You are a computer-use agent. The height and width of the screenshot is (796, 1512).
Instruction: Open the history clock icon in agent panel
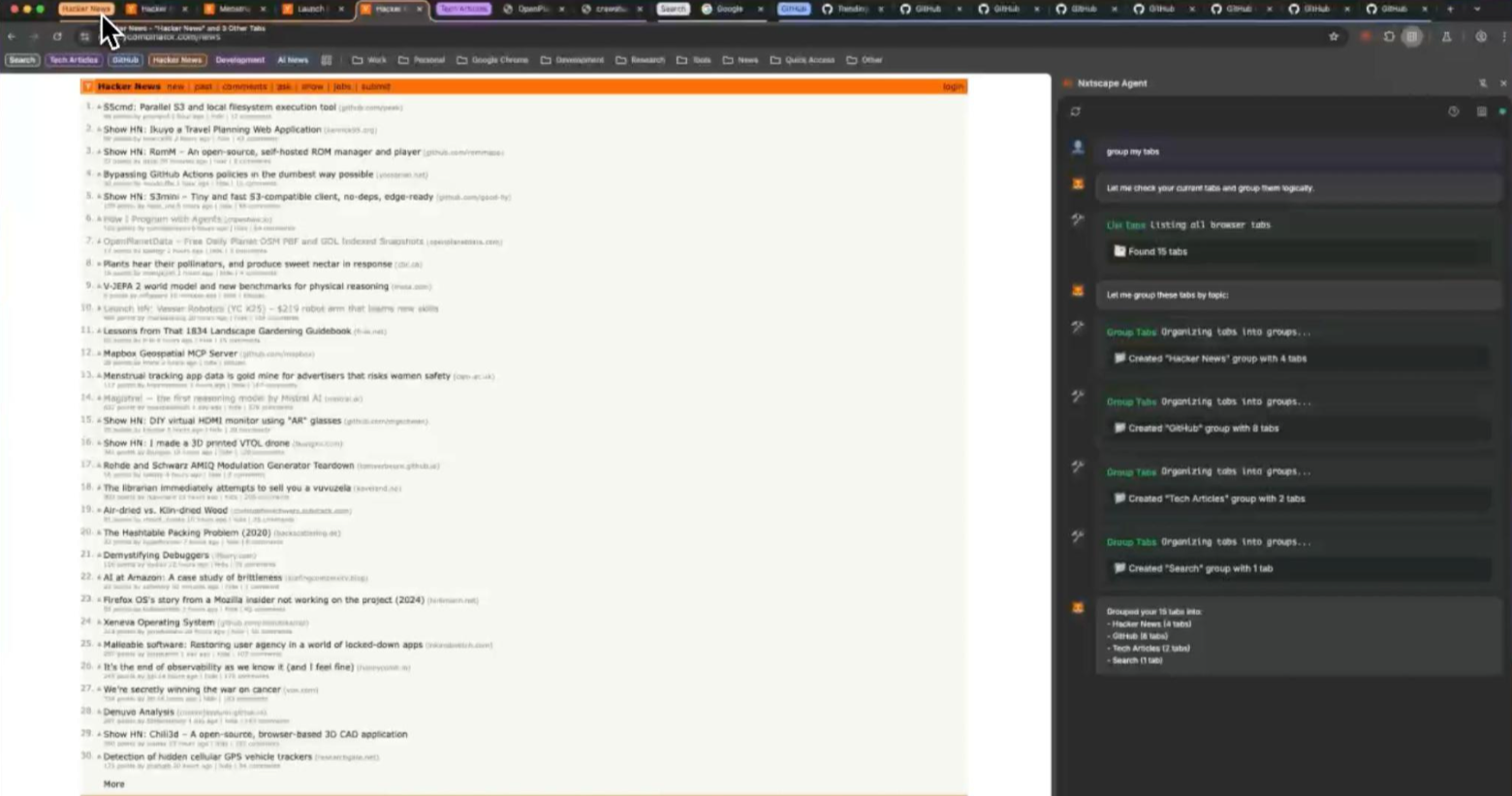coord(1453,111)
